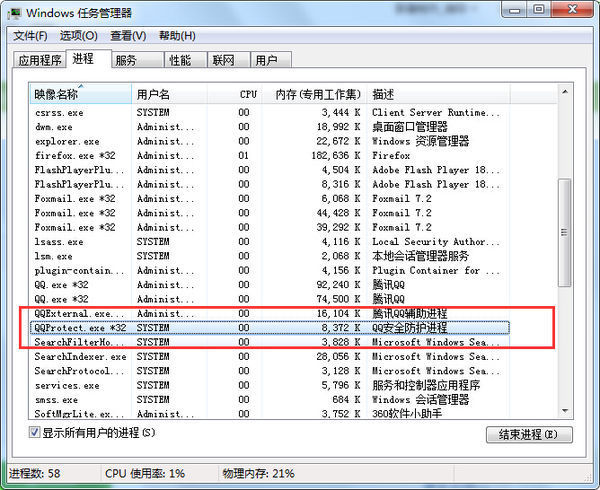Click the 结束进程(E) button
600x490 pixels.
click(529, 435)
